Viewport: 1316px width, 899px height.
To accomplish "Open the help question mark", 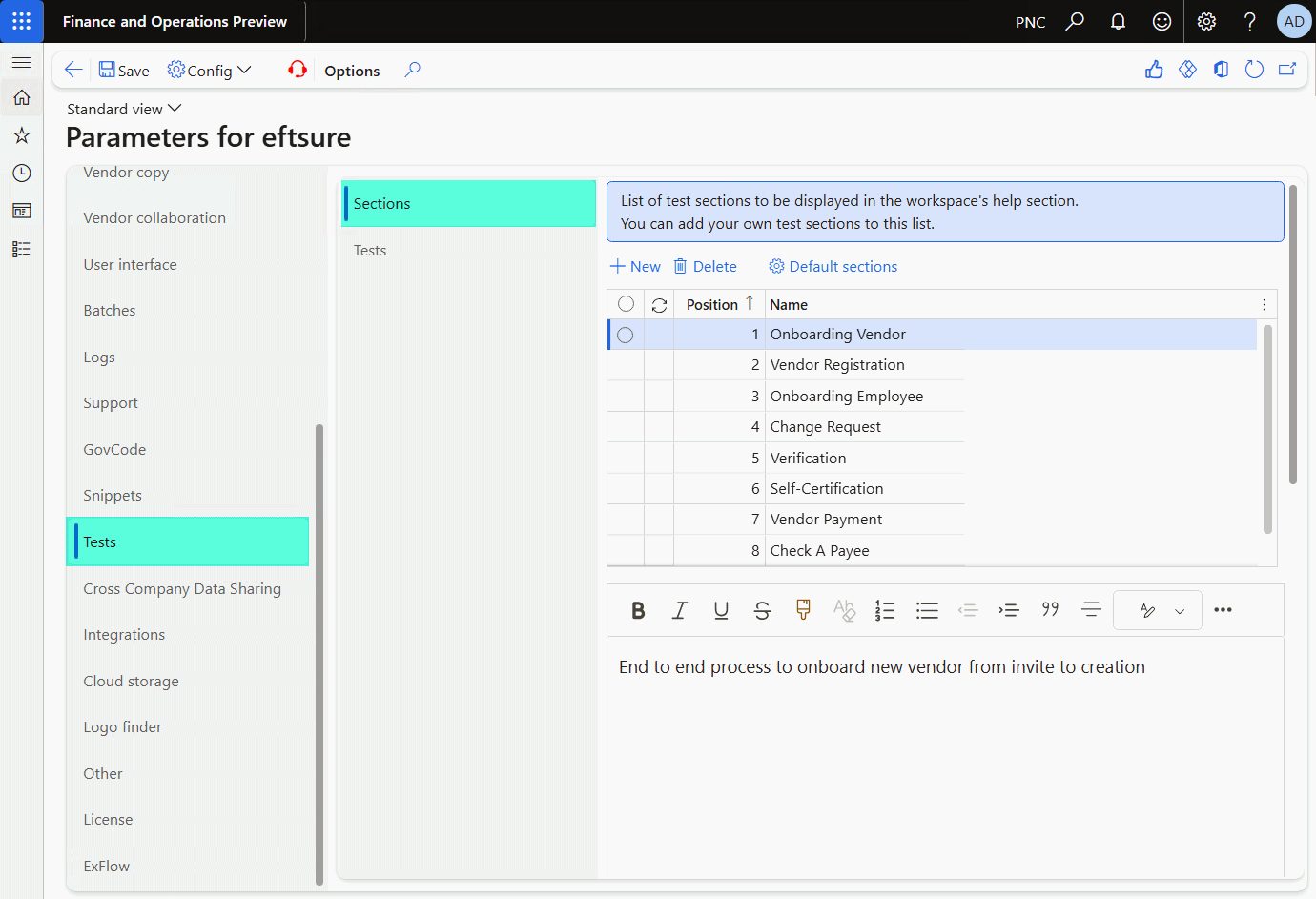I will 1249,21.
